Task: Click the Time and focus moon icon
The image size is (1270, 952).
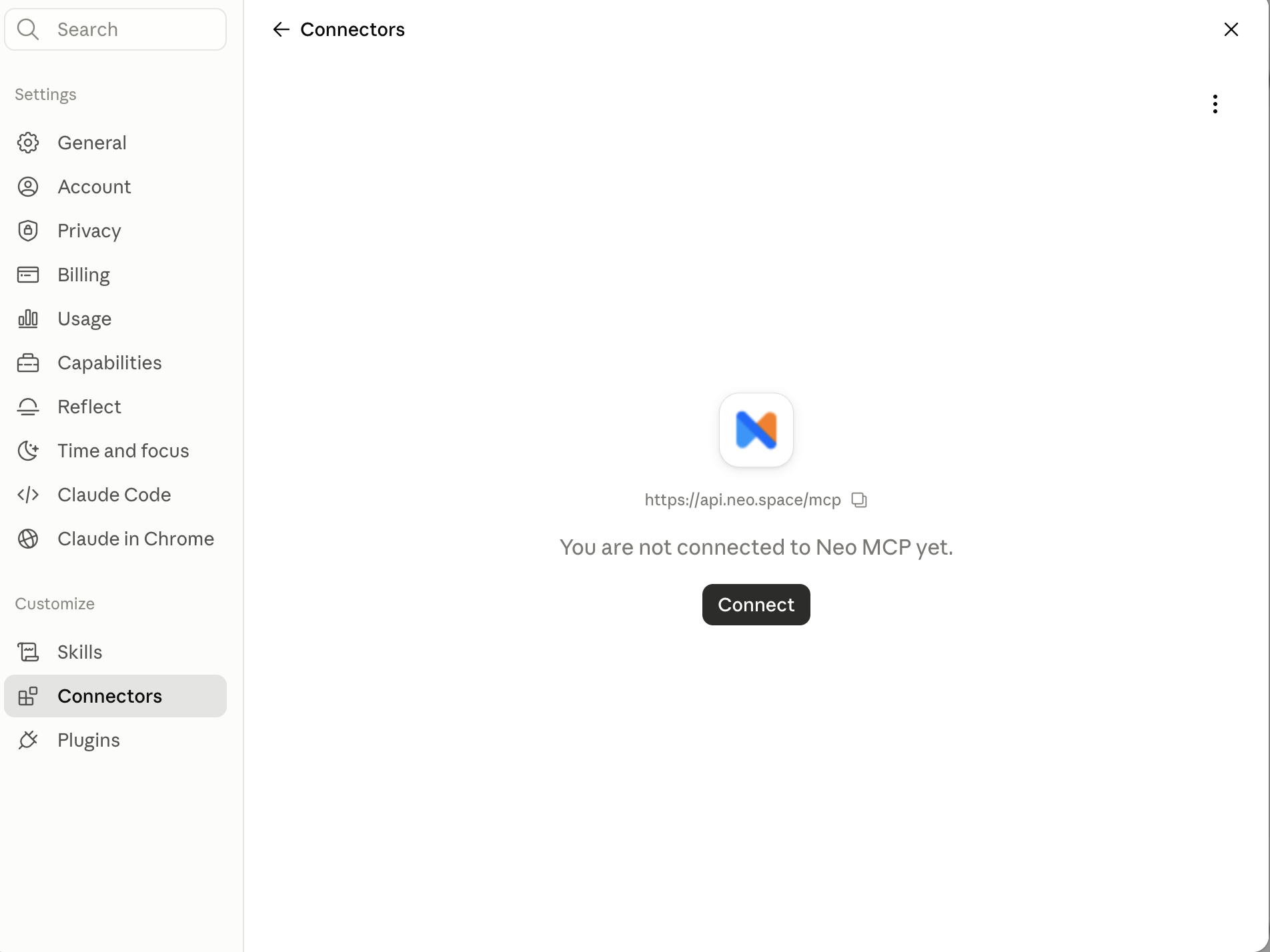Action: [28, 451]
